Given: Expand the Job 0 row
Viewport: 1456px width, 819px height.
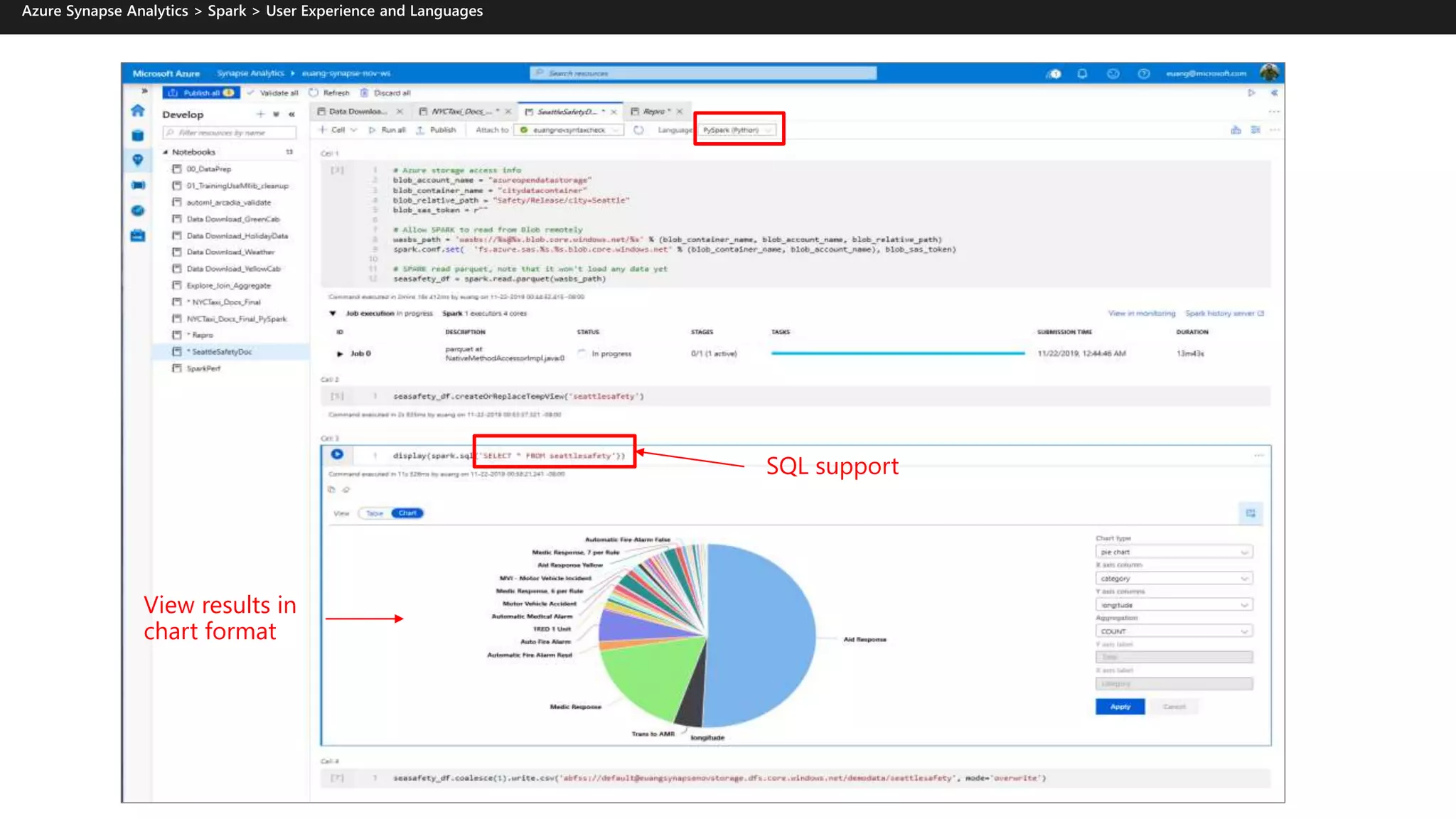Looking at the screenshot, I should [340, 353].
